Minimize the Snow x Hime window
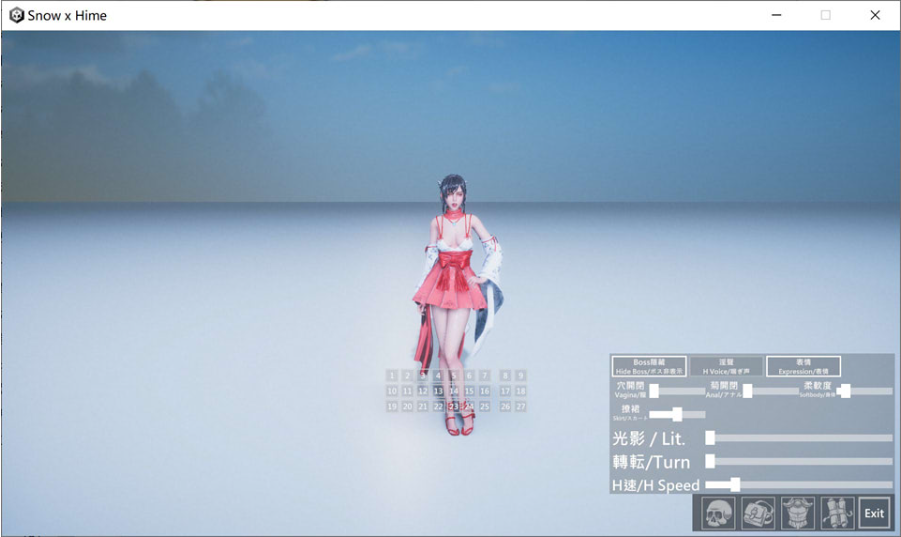 (776, 15)
